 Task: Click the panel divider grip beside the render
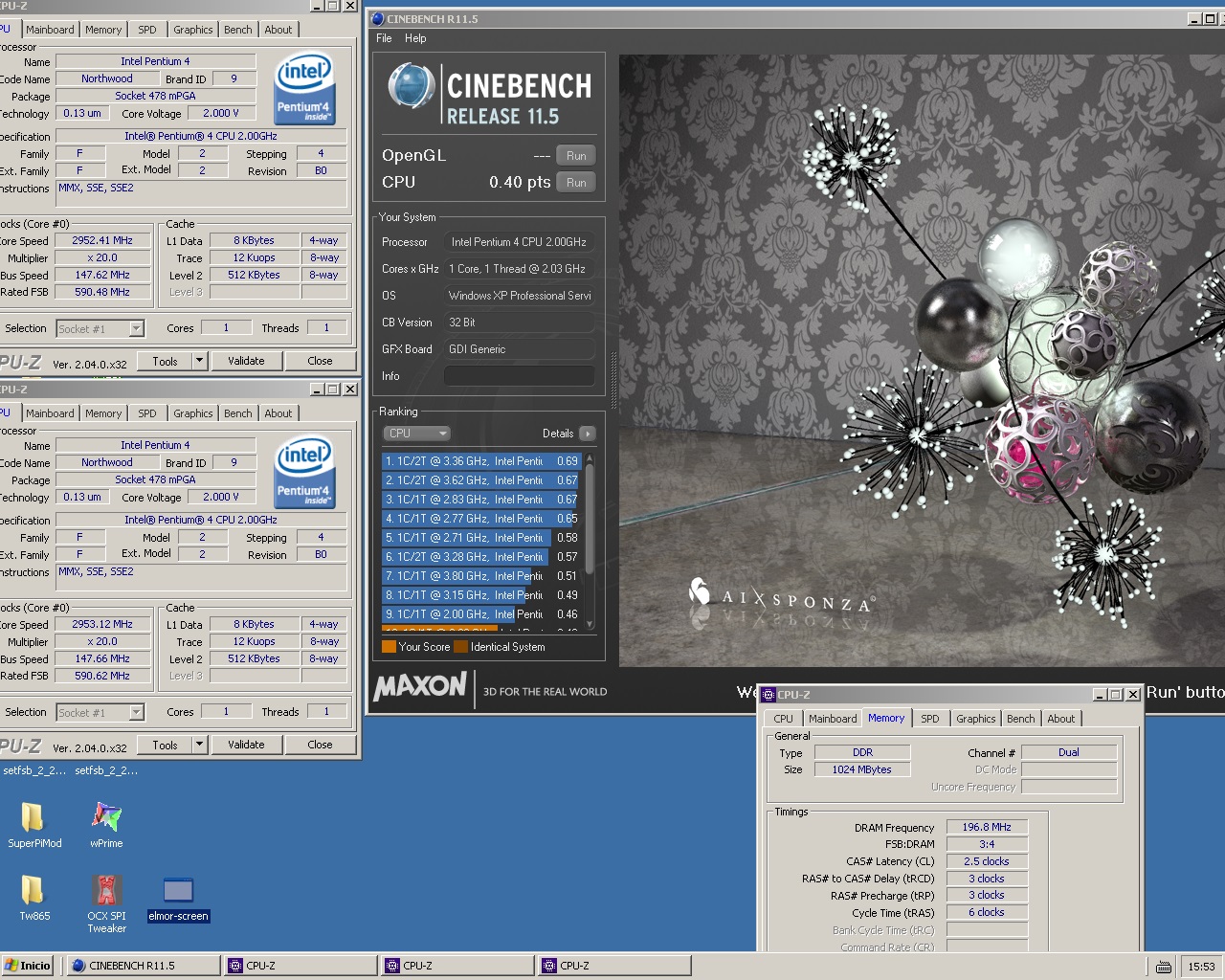click(613, 381)
